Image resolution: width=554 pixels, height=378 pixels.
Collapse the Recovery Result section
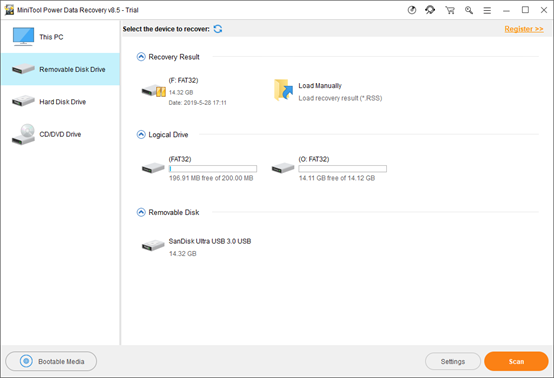(141, 57)
